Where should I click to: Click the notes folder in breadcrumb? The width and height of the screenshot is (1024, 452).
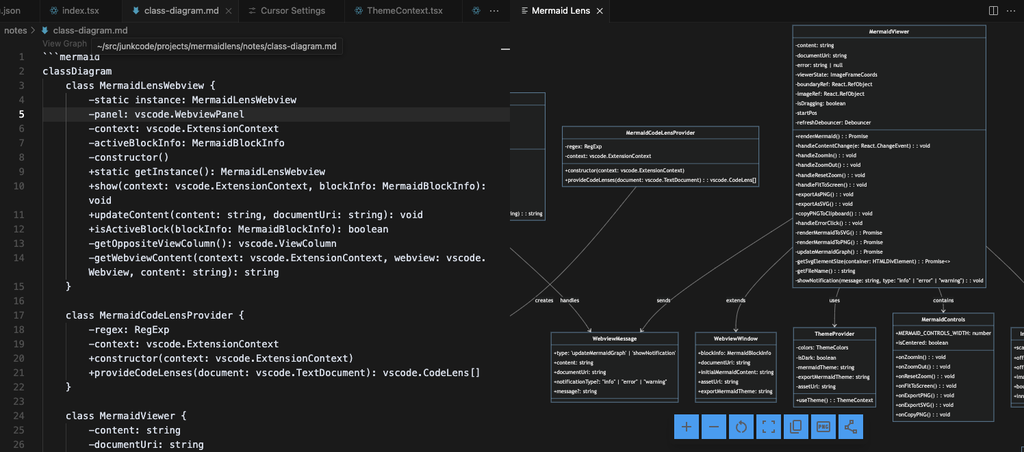click(x=16, y=30)
